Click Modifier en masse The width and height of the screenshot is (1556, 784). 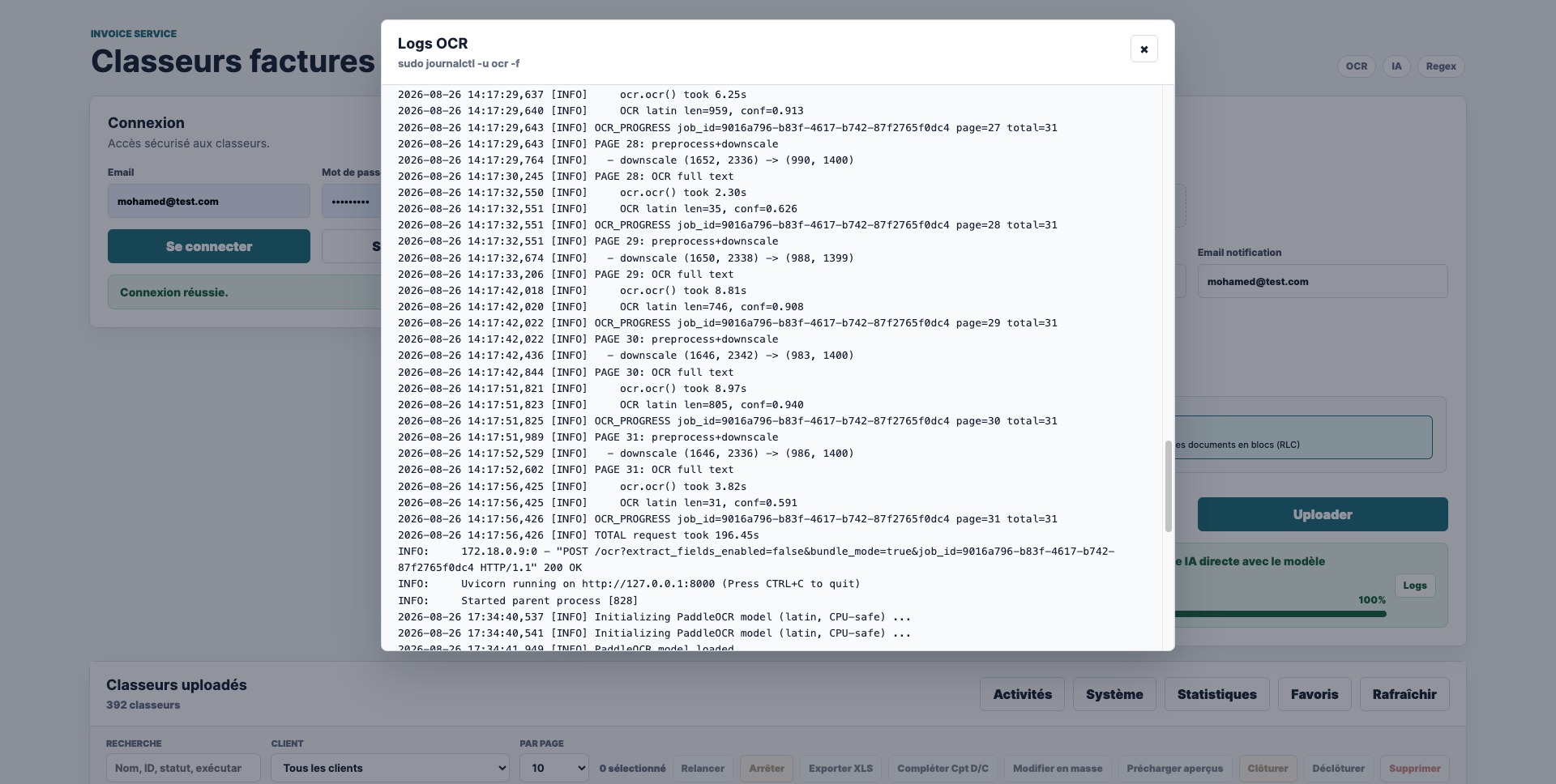tap(1058, 769)
